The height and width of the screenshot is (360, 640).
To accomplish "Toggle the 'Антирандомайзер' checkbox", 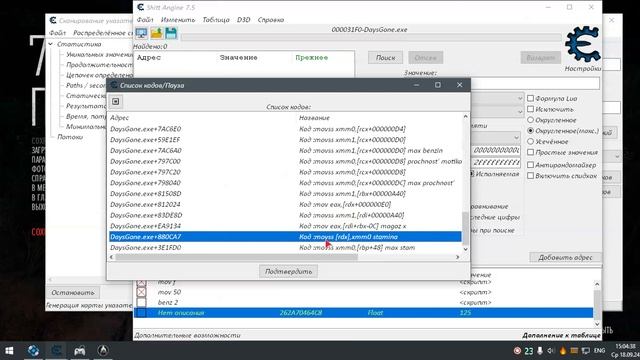I will pyautogui.click(x=530, y=165).
